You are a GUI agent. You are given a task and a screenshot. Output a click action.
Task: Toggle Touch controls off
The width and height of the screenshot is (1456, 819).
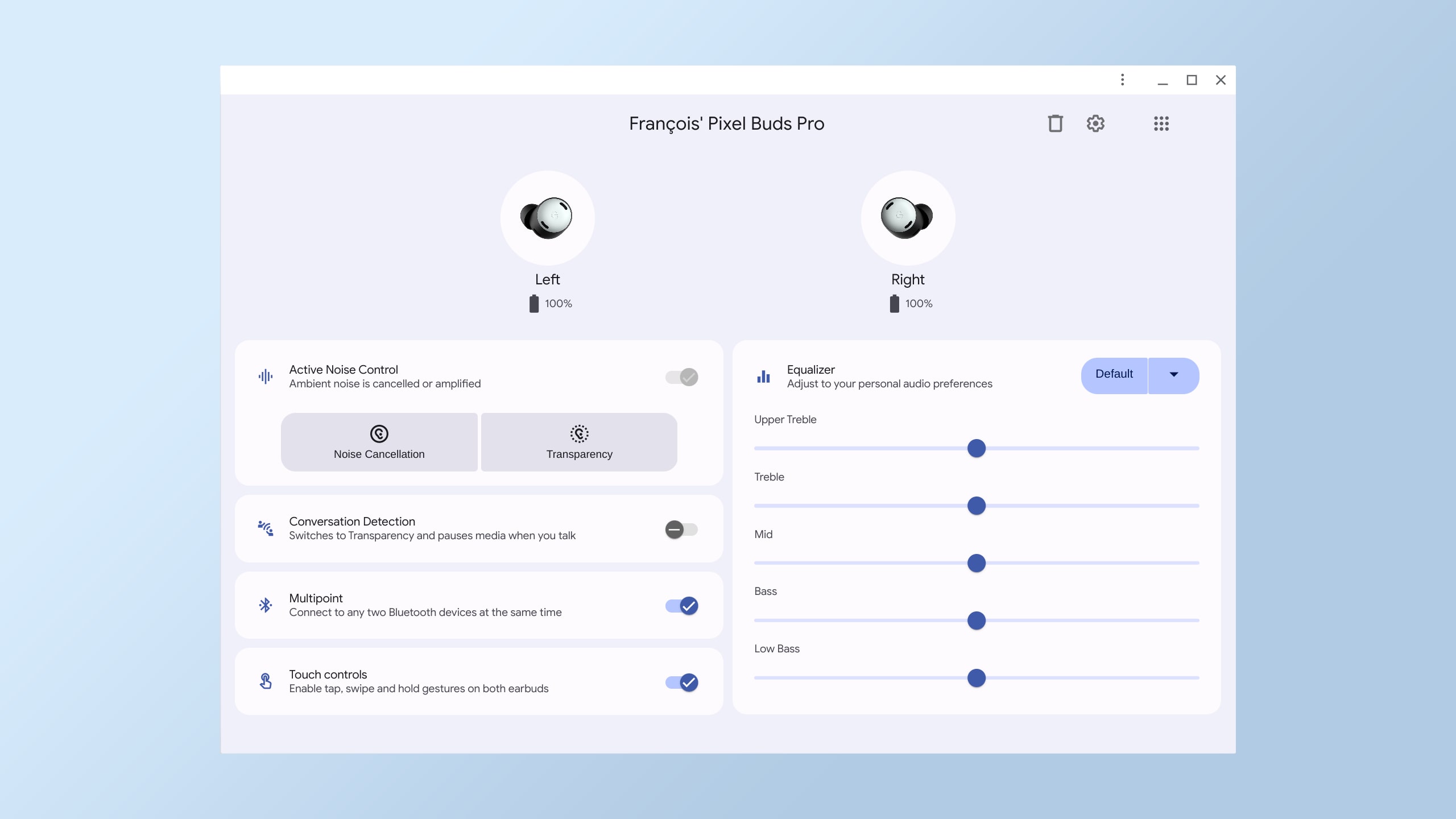pyautogui.click(x=682, y=682)
